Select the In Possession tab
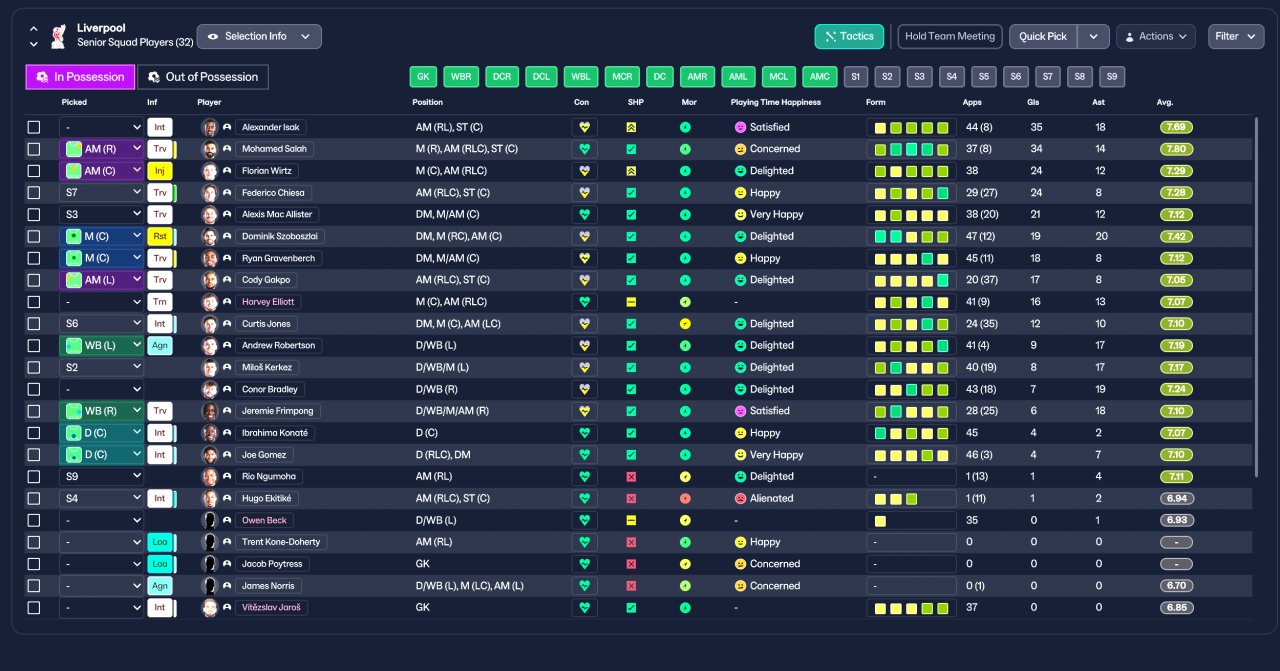The width and height of the screenshot is (1280, 671). (x=80, y=77)
